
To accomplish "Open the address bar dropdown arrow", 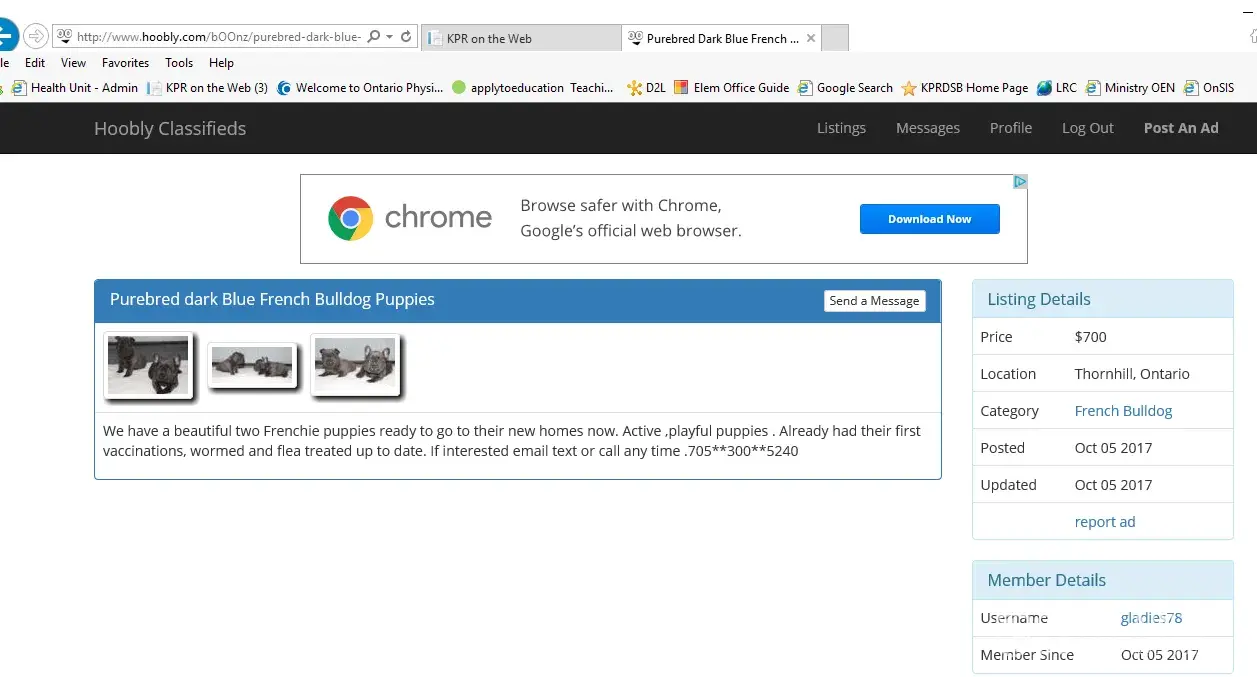I will pos(389,37).
